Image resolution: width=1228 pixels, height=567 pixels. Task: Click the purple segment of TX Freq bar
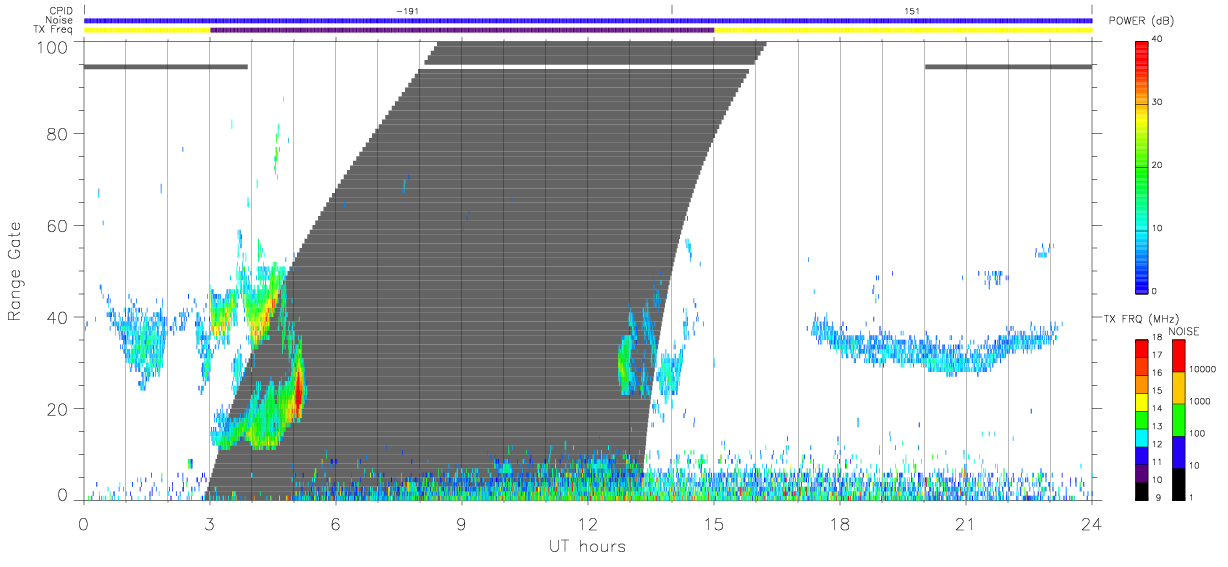pos(462,30)
